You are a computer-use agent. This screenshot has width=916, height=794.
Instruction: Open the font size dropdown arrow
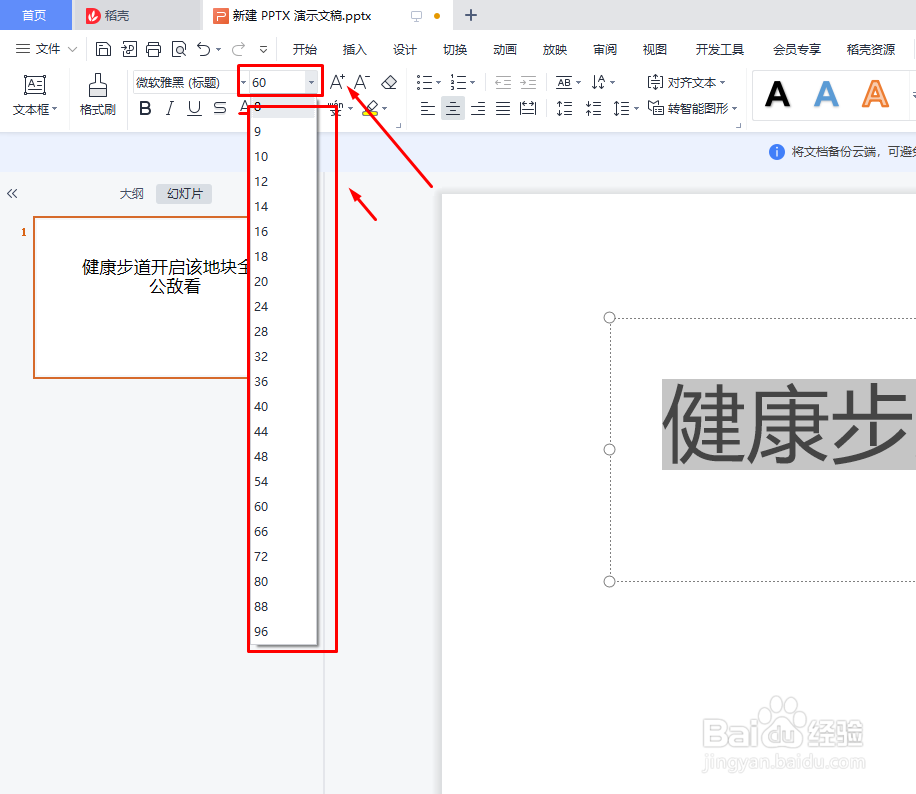[x=311, y=82]
